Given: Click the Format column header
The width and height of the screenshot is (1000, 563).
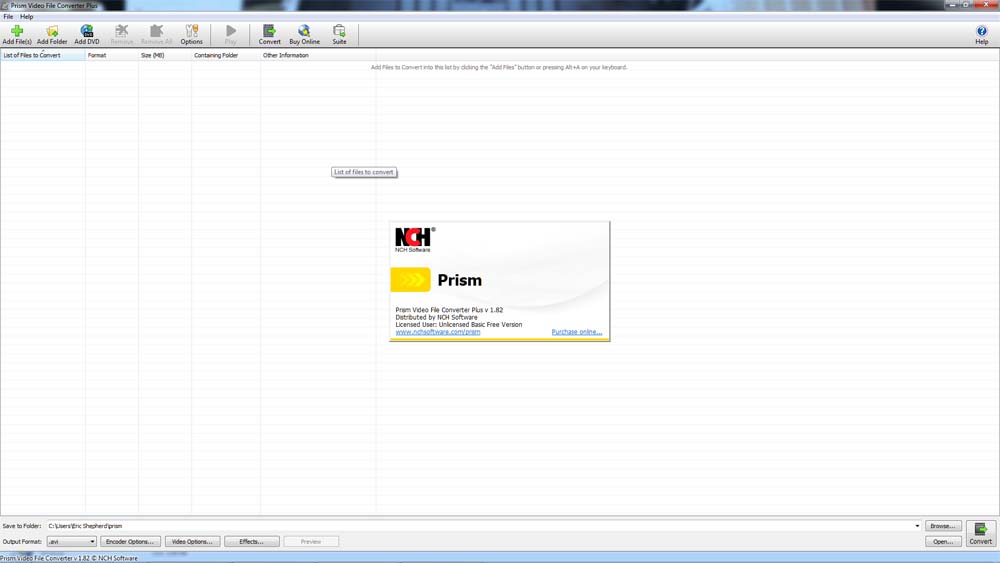Looking at the screenshot, I should tap(112, 55).
